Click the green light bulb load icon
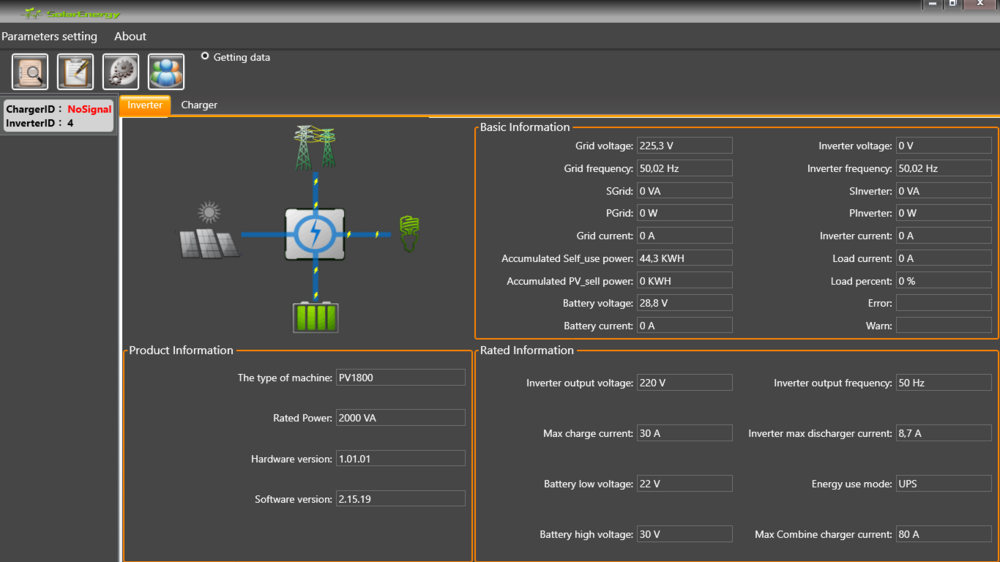1000x562 pixels. click(409, 232)
